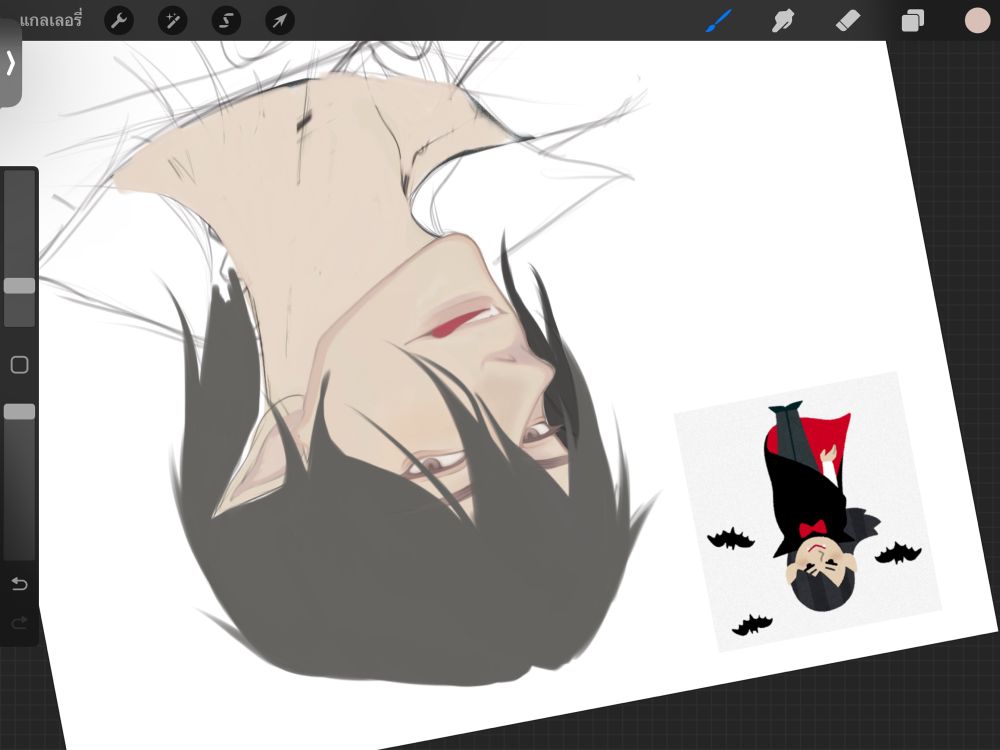Undo the last stroke
Screen dimensions: 1000x750
click(20, 584)
